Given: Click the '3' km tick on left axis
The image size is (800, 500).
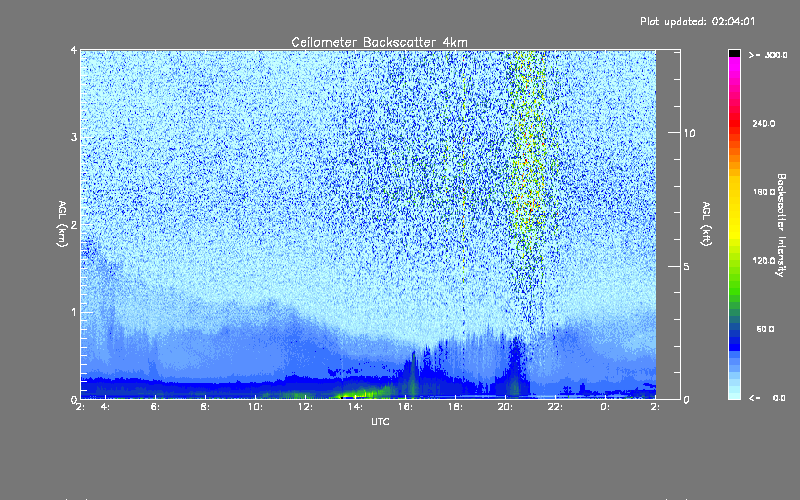Looking at the screenshot, I should point(74,138).
